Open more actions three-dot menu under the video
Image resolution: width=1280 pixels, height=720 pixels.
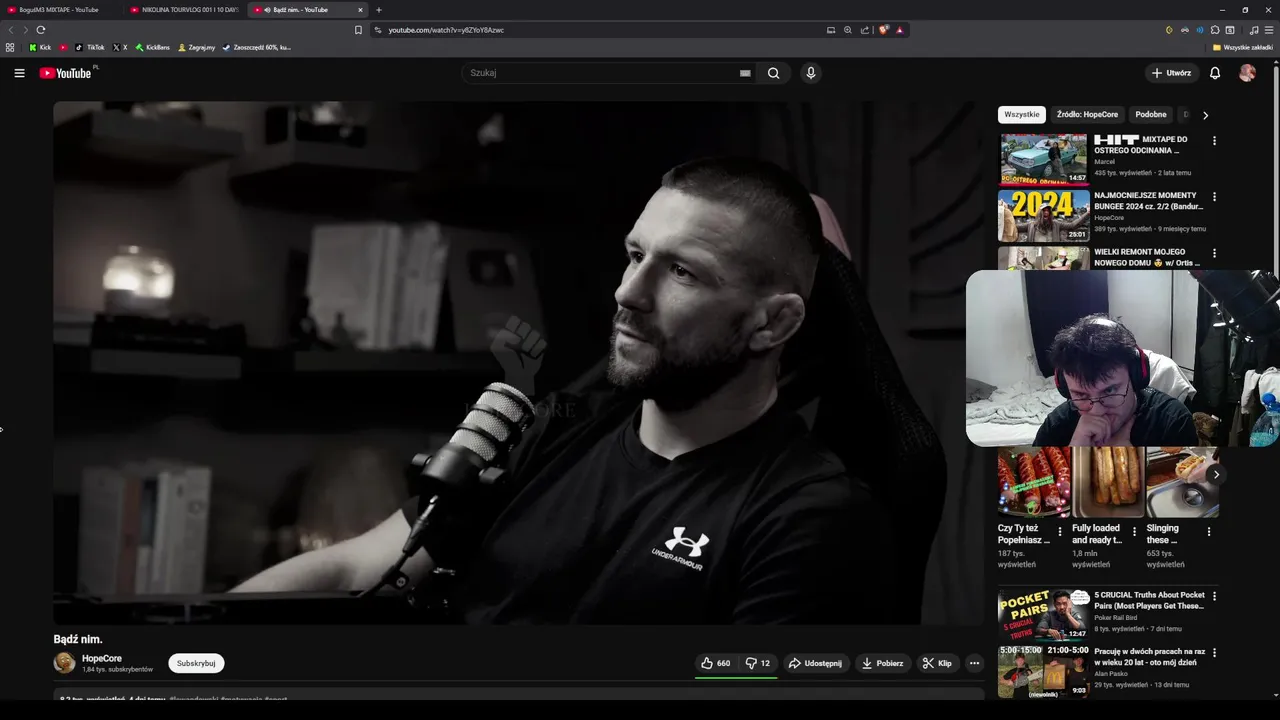(974, 663)
